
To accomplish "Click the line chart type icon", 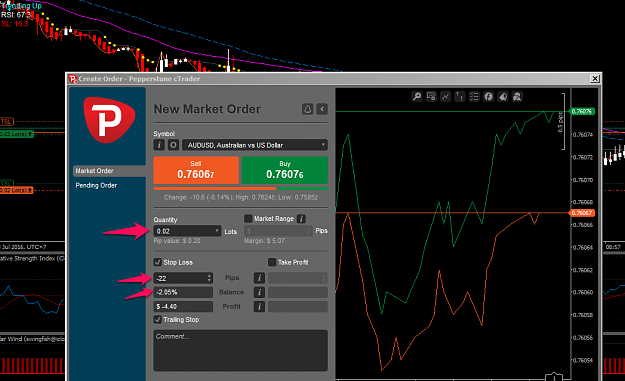I will [x=446, y=96].
